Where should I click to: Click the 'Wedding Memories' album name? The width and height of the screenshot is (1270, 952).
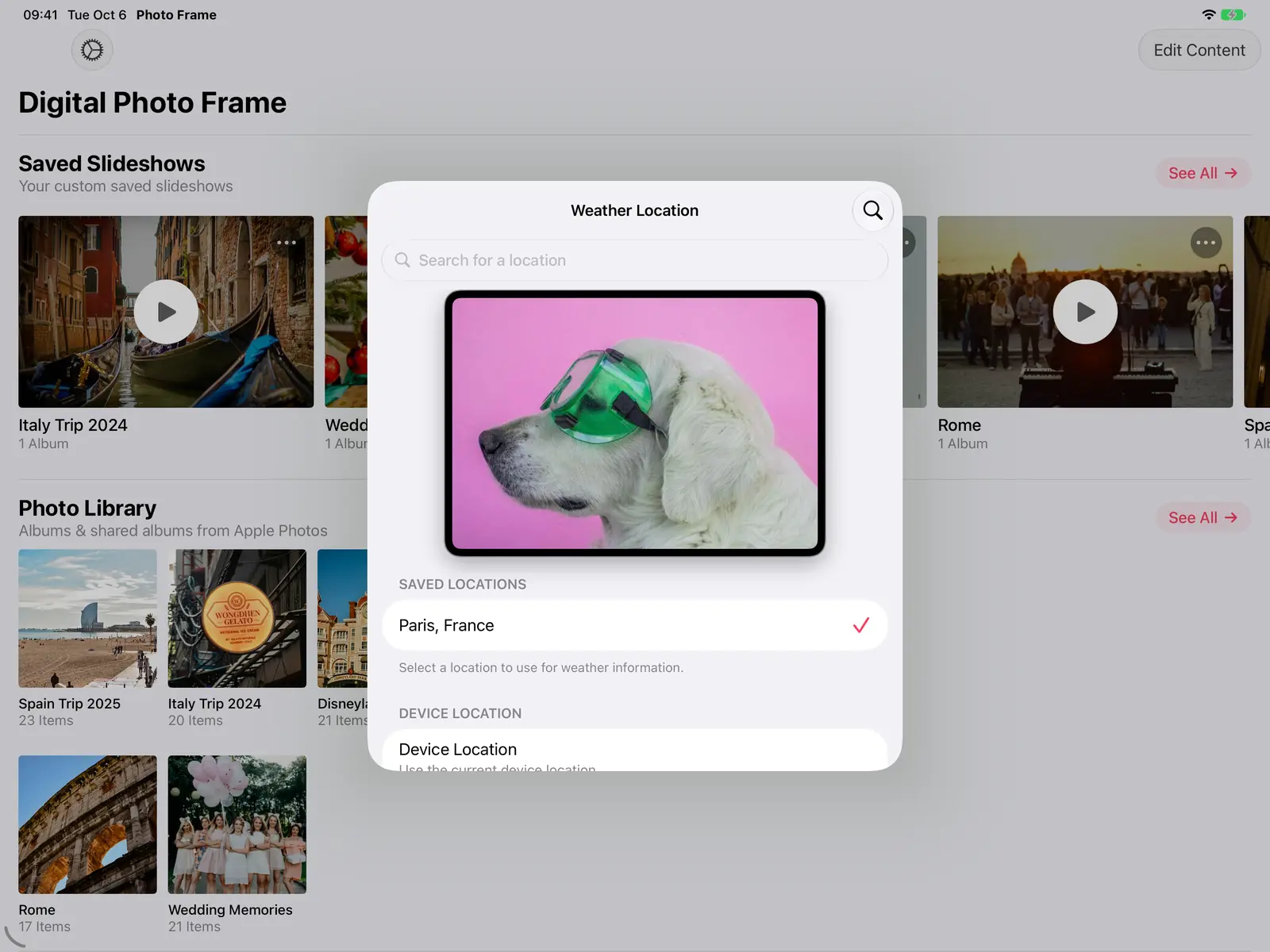[x=230, y=910]
